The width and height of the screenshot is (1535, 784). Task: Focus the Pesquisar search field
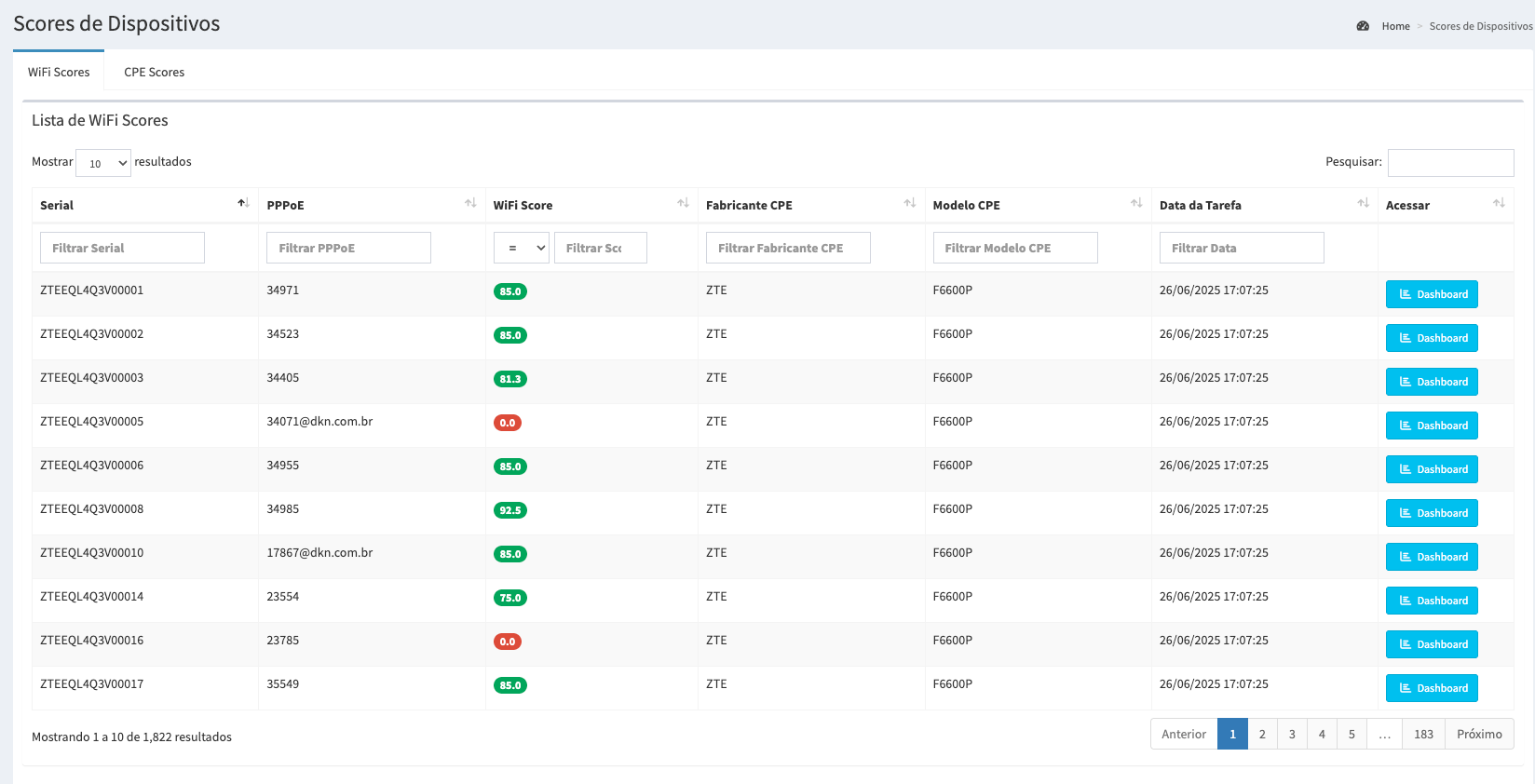pyautogui.click(x=1450, y=163)
